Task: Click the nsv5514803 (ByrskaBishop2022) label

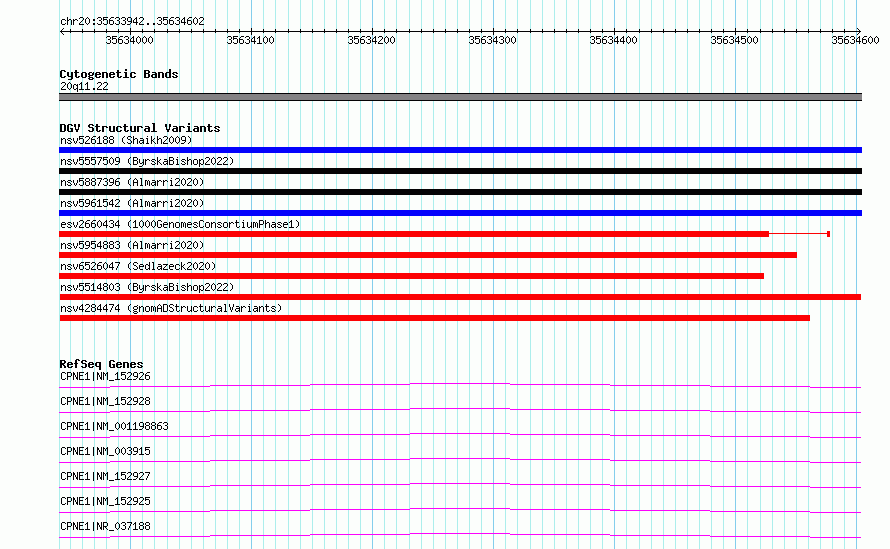Action: (147, 287)
